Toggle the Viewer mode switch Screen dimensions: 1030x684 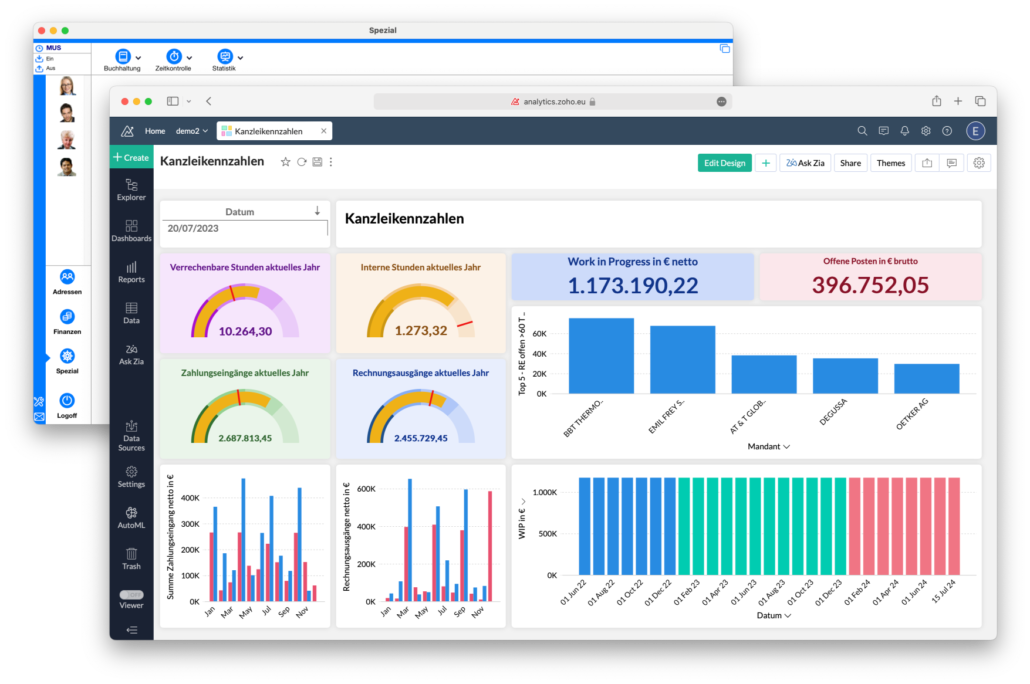pyautogui.click(x=131, y=594)
